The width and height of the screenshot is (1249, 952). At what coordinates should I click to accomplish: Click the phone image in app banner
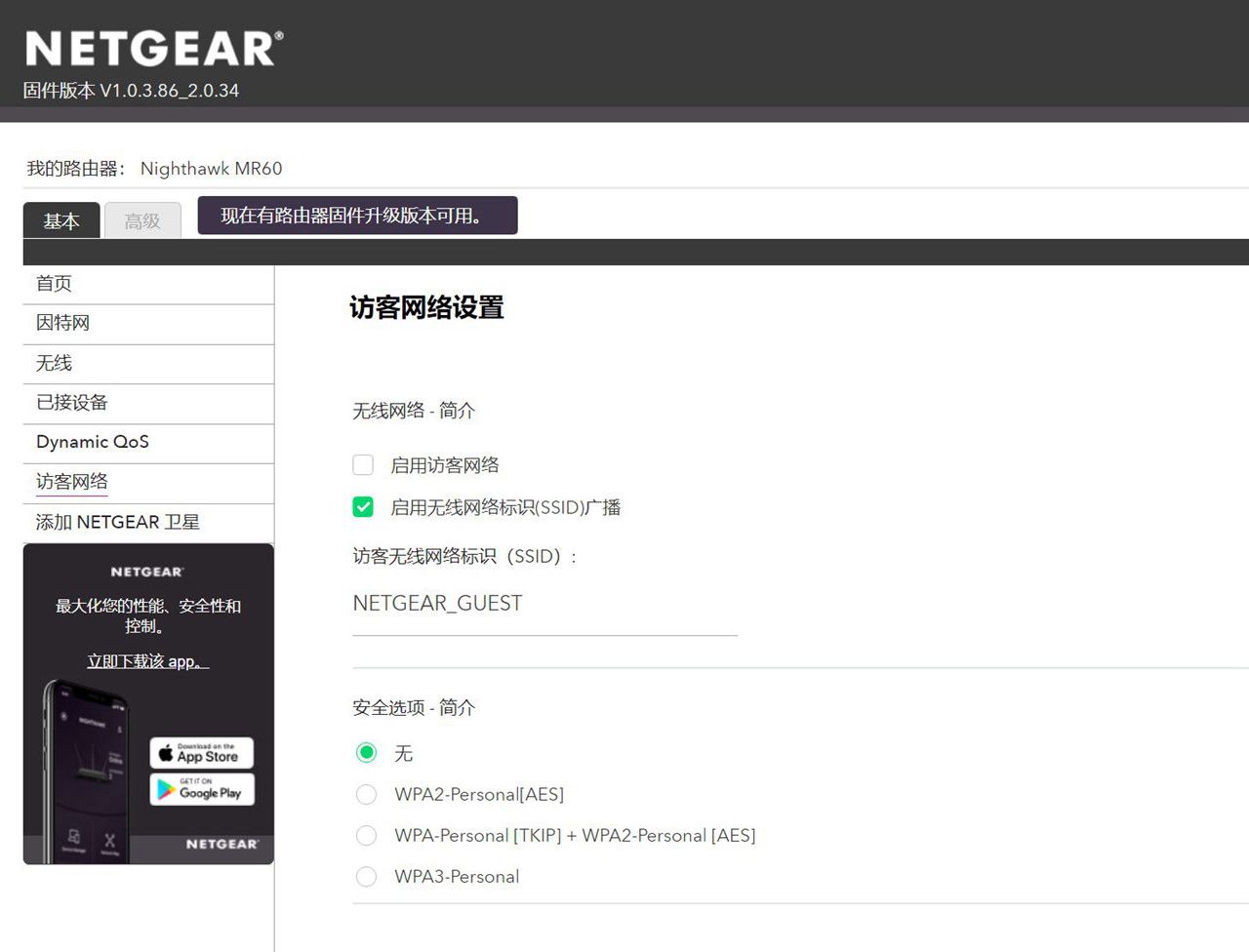(x=86, y=771)
